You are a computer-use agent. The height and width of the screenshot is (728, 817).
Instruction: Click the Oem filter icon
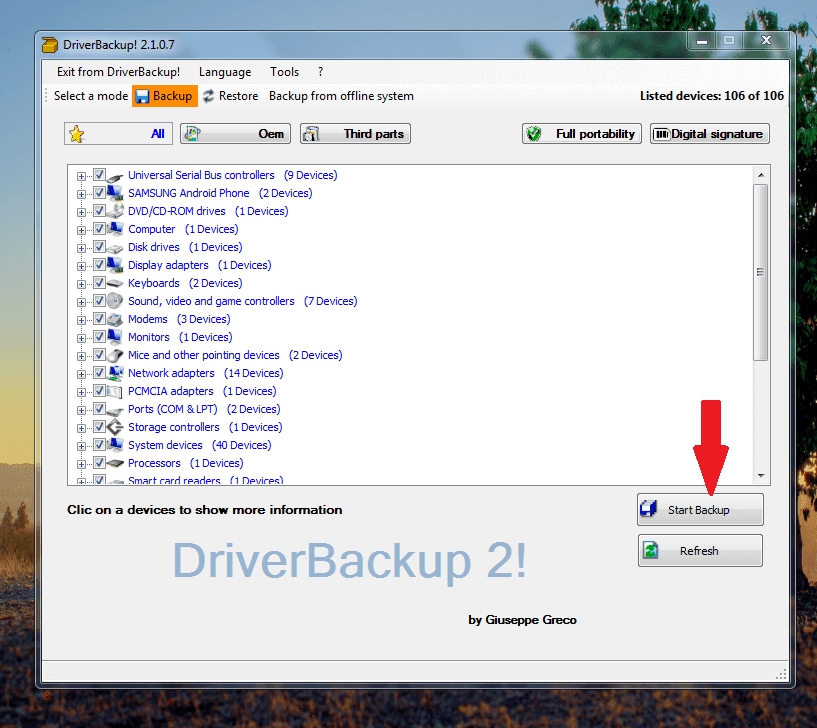(192, 134)
